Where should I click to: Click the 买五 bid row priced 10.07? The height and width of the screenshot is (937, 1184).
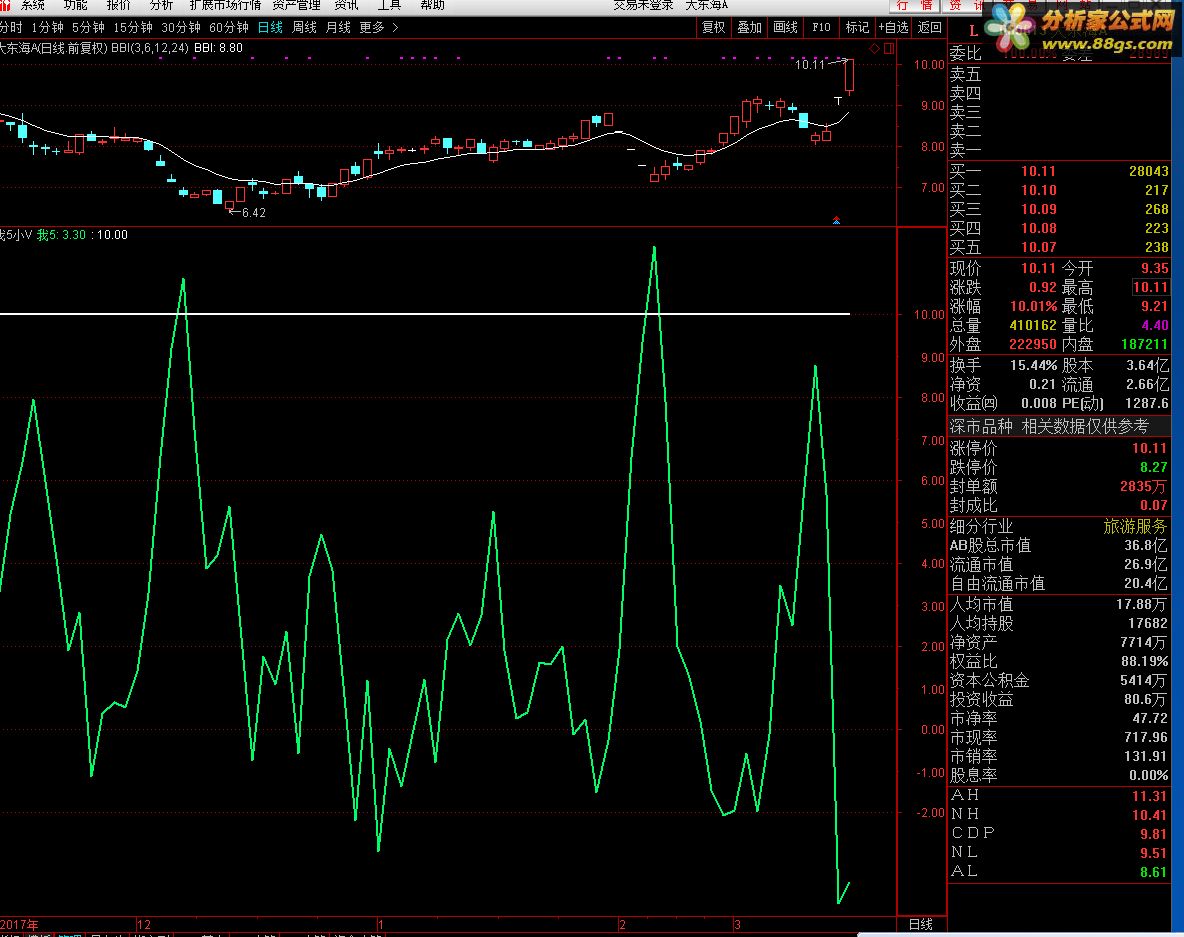(1059, 247)
